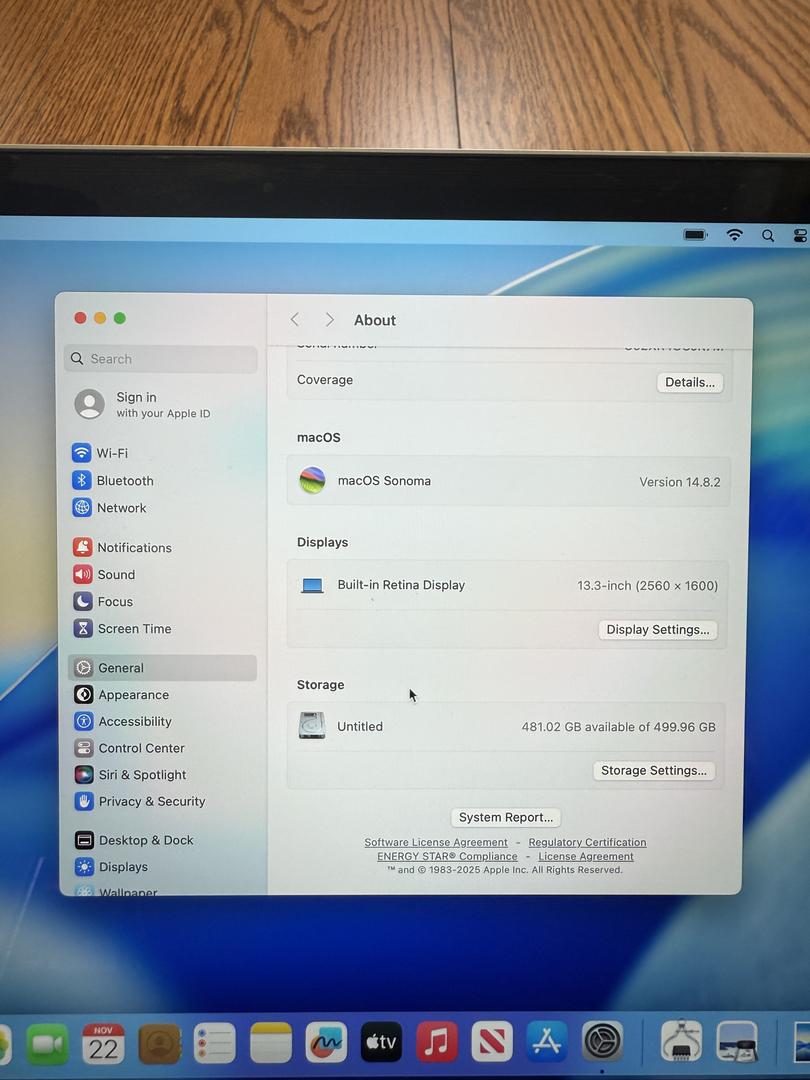Click the Storage section heading
This screenshot has width=810, height=1080.
point(320,685)
